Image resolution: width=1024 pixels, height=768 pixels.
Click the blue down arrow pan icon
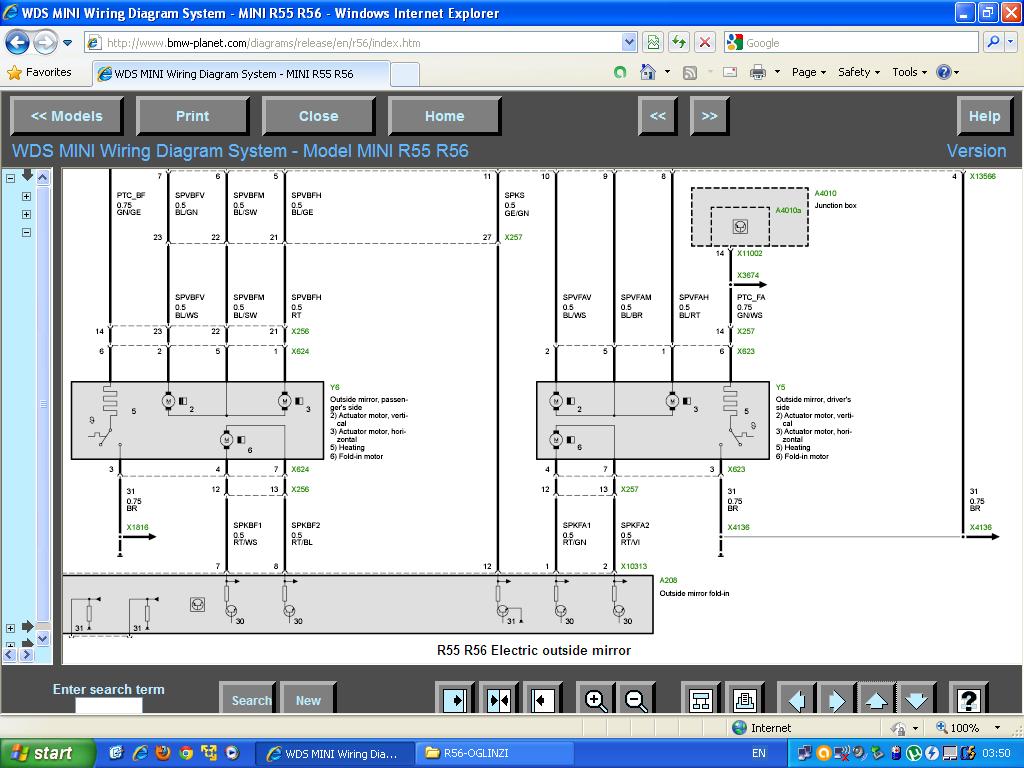pos(916,700)
